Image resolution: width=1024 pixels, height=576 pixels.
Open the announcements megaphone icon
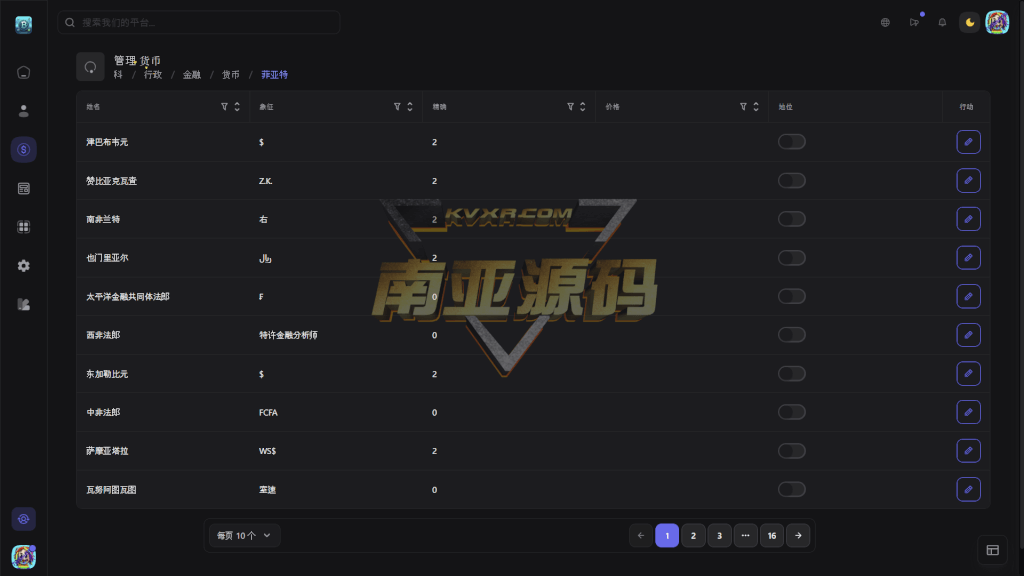click(914, 22)
